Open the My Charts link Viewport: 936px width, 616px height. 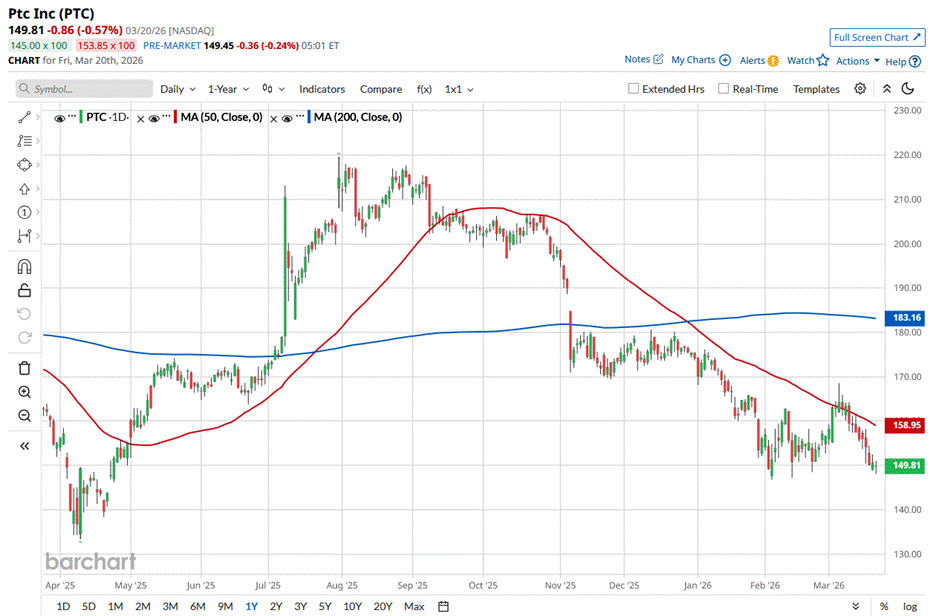tap(700, 60)
